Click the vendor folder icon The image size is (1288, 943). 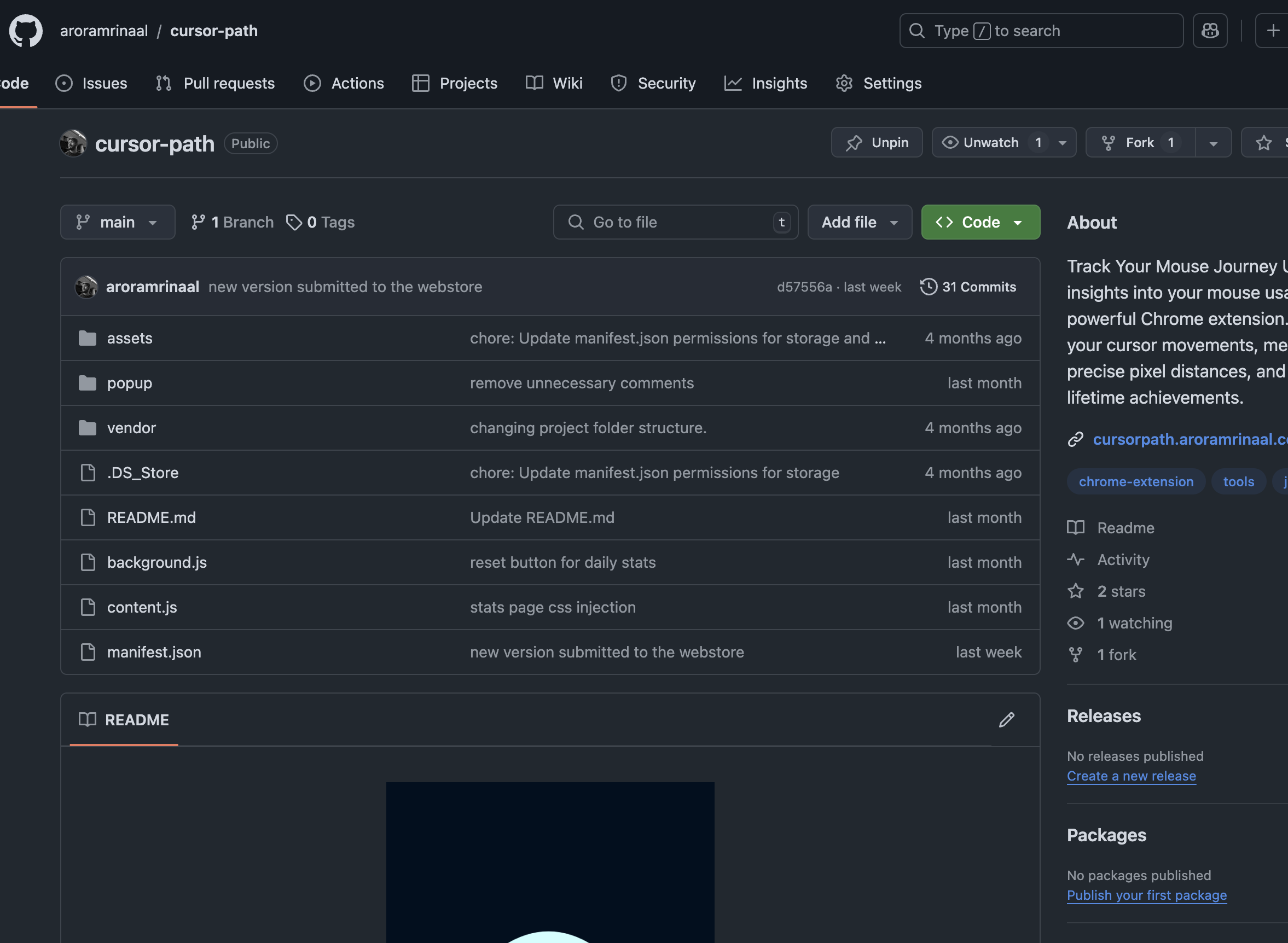88,428
